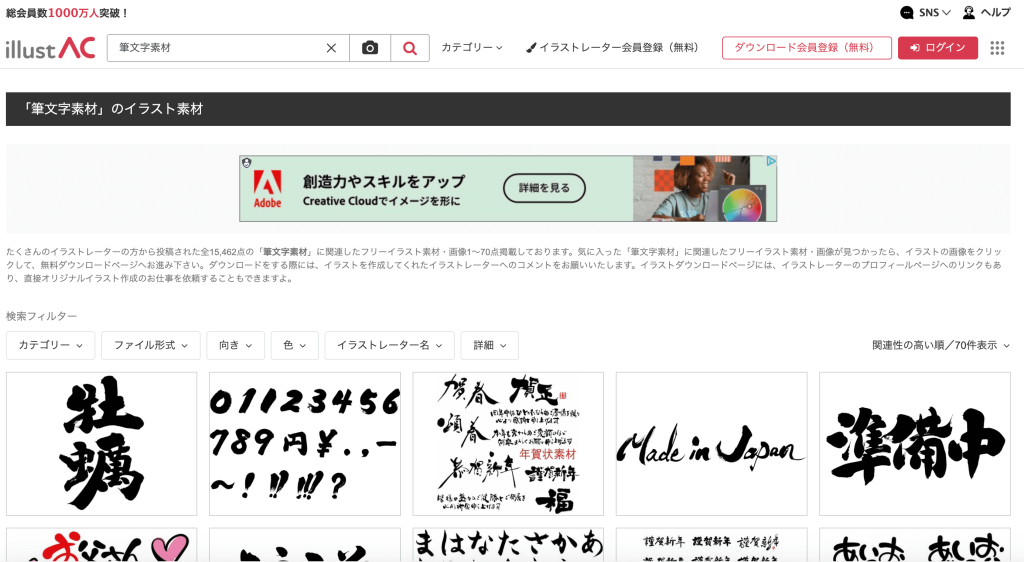Screen dimensions: 1024x562
Task: Open the brush numbers 0123456 thumbnail
Action: (x=305, y=444)
